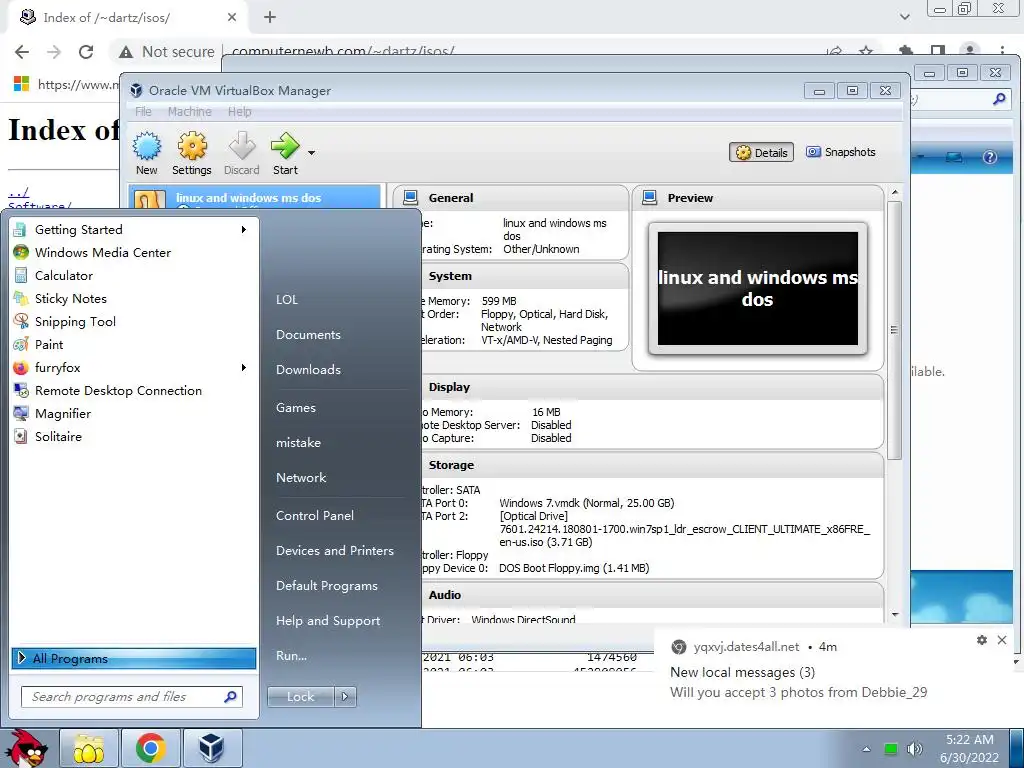Open Devices and Printers
1024x768 pixels.
point(335,551)
